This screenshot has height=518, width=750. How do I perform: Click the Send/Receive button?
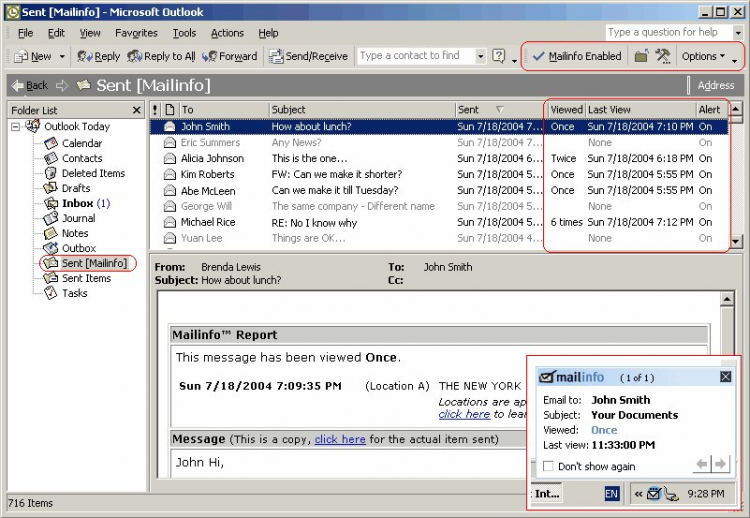point(308,56)
